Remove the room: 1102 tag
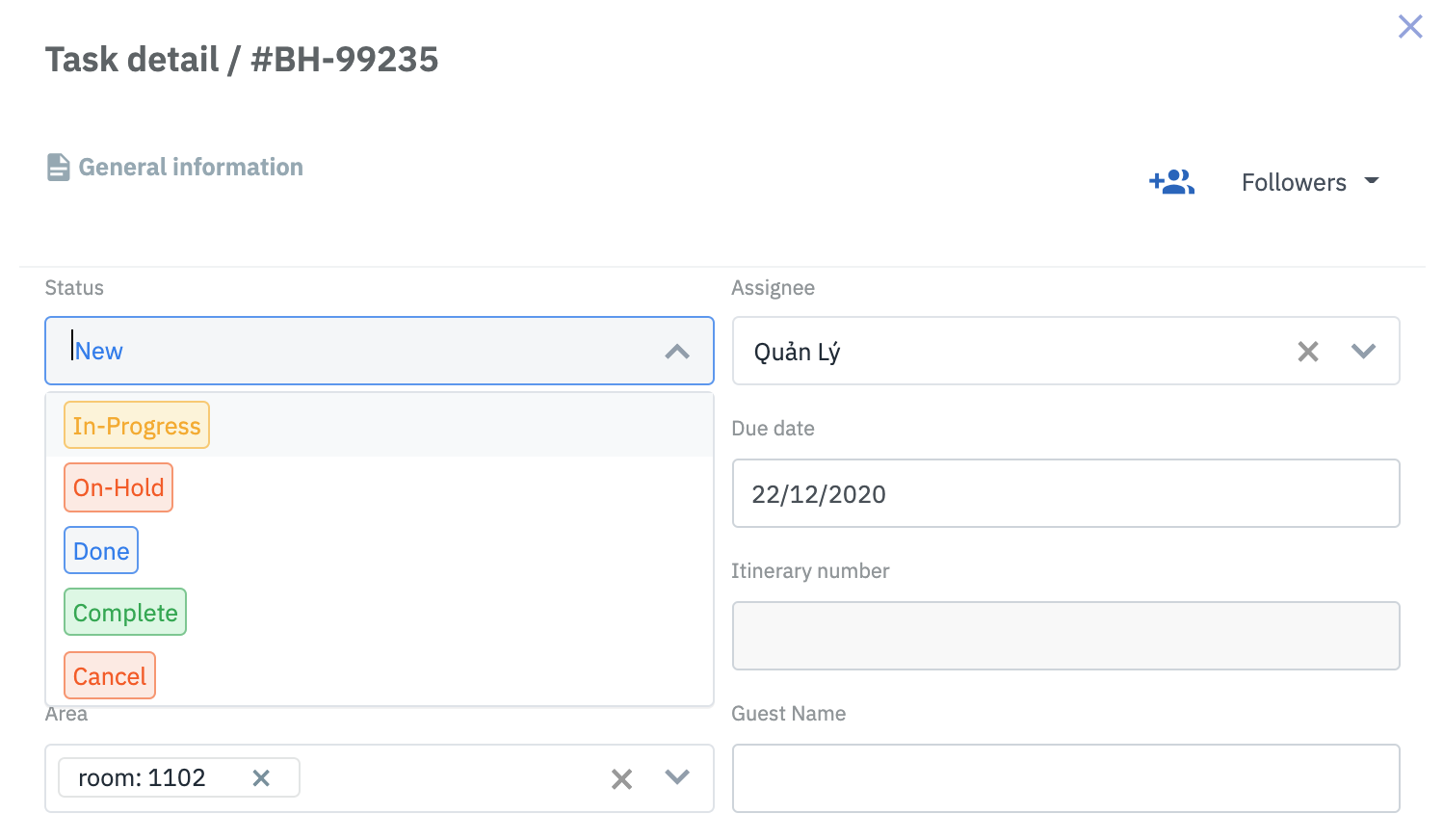This screenshot has width=1443, height=840. [x=261, y=777]
